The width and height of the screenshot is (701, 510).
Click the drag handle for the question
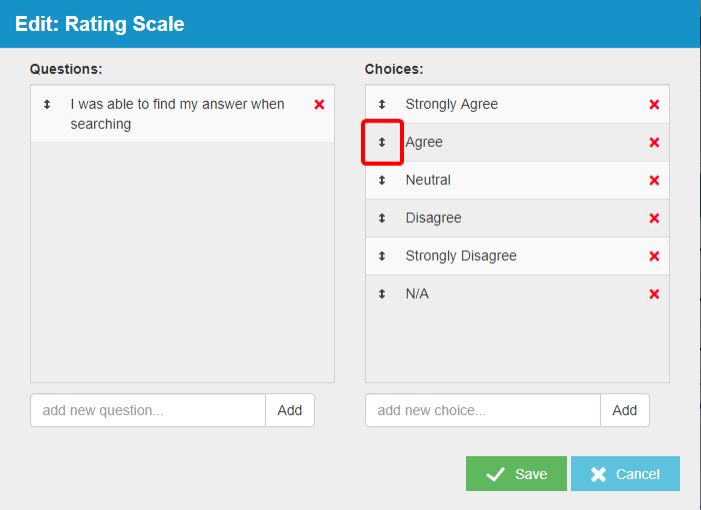pyautogui.click(x=46, y=104)
